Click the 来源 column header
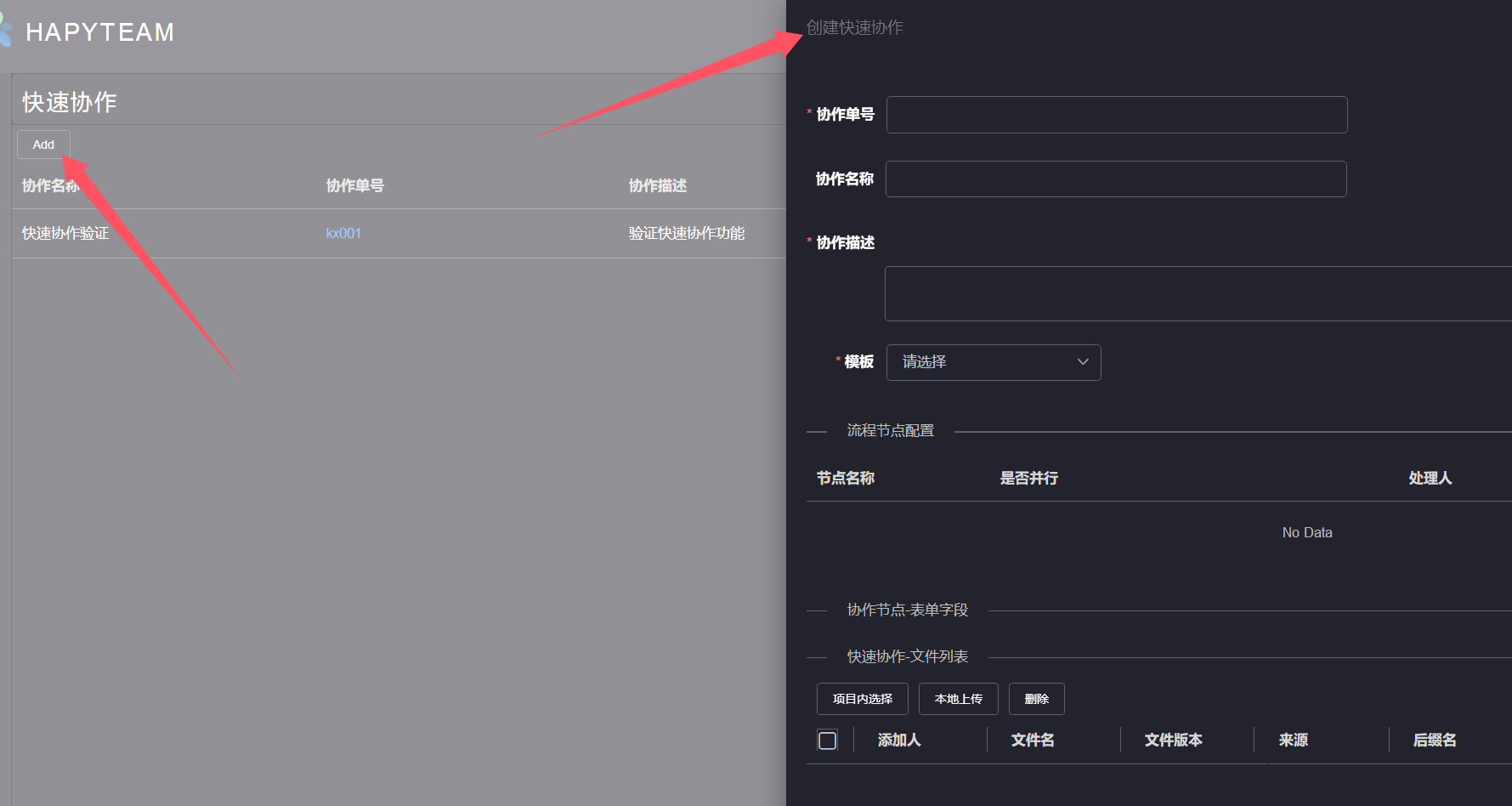This screenshot has width=1512, height=806. [x=1294, y=740]
